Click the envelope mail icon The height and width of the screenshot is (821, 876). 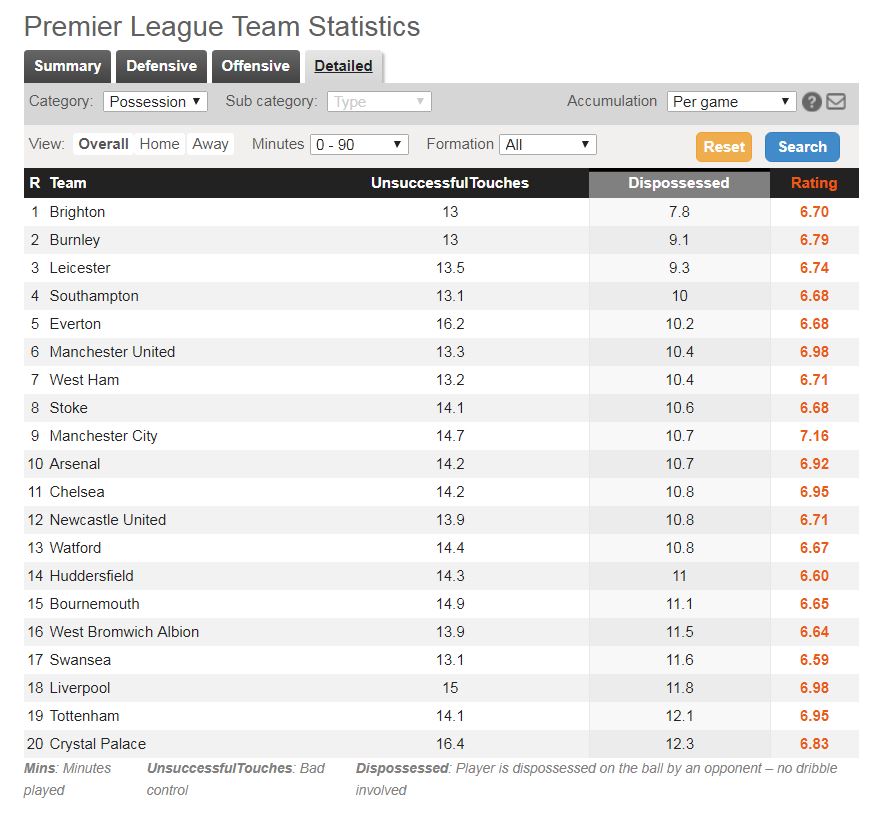836,102
